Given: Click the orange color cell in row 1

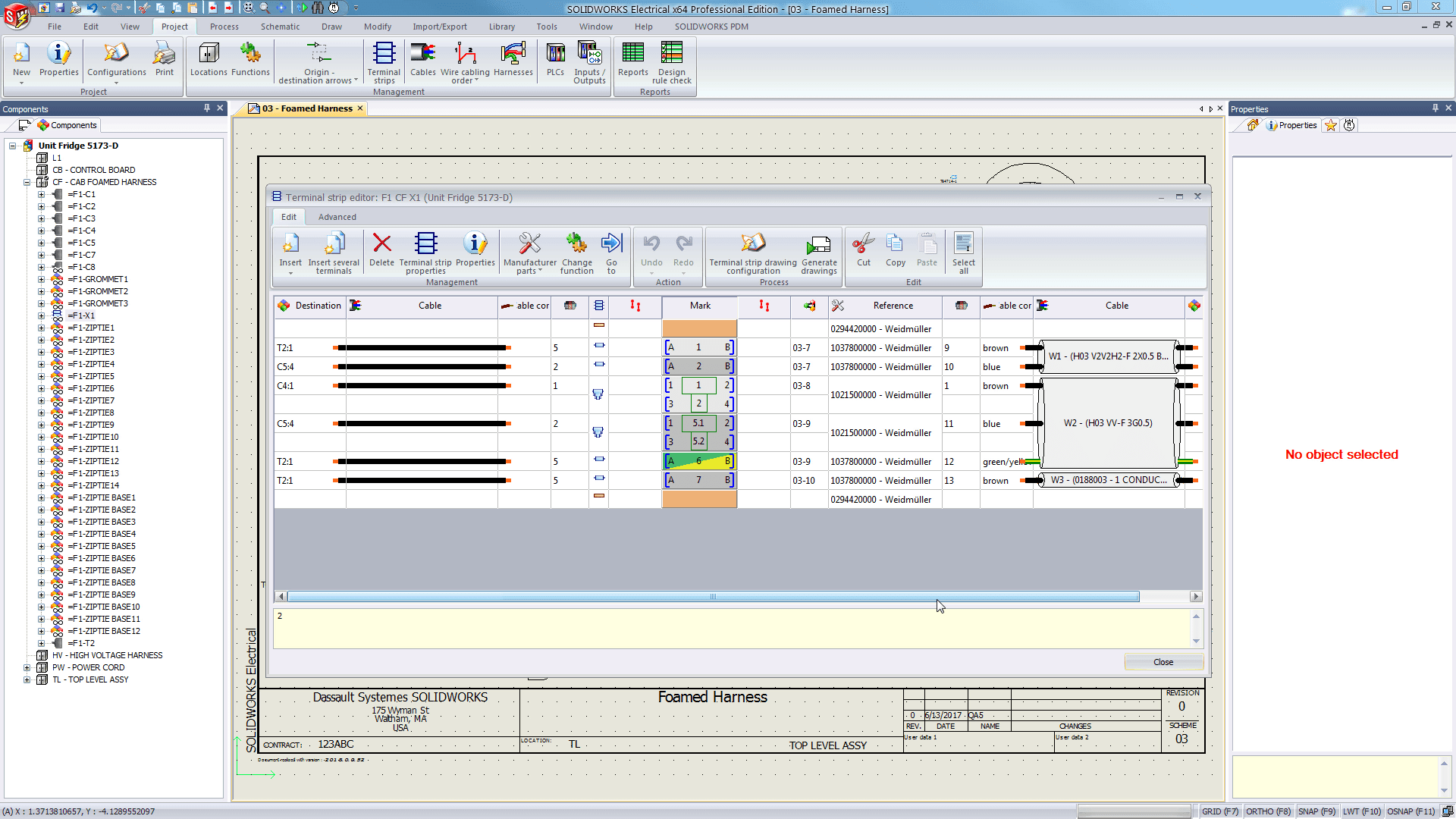Looking at the screenshot, I should point(699,327).
